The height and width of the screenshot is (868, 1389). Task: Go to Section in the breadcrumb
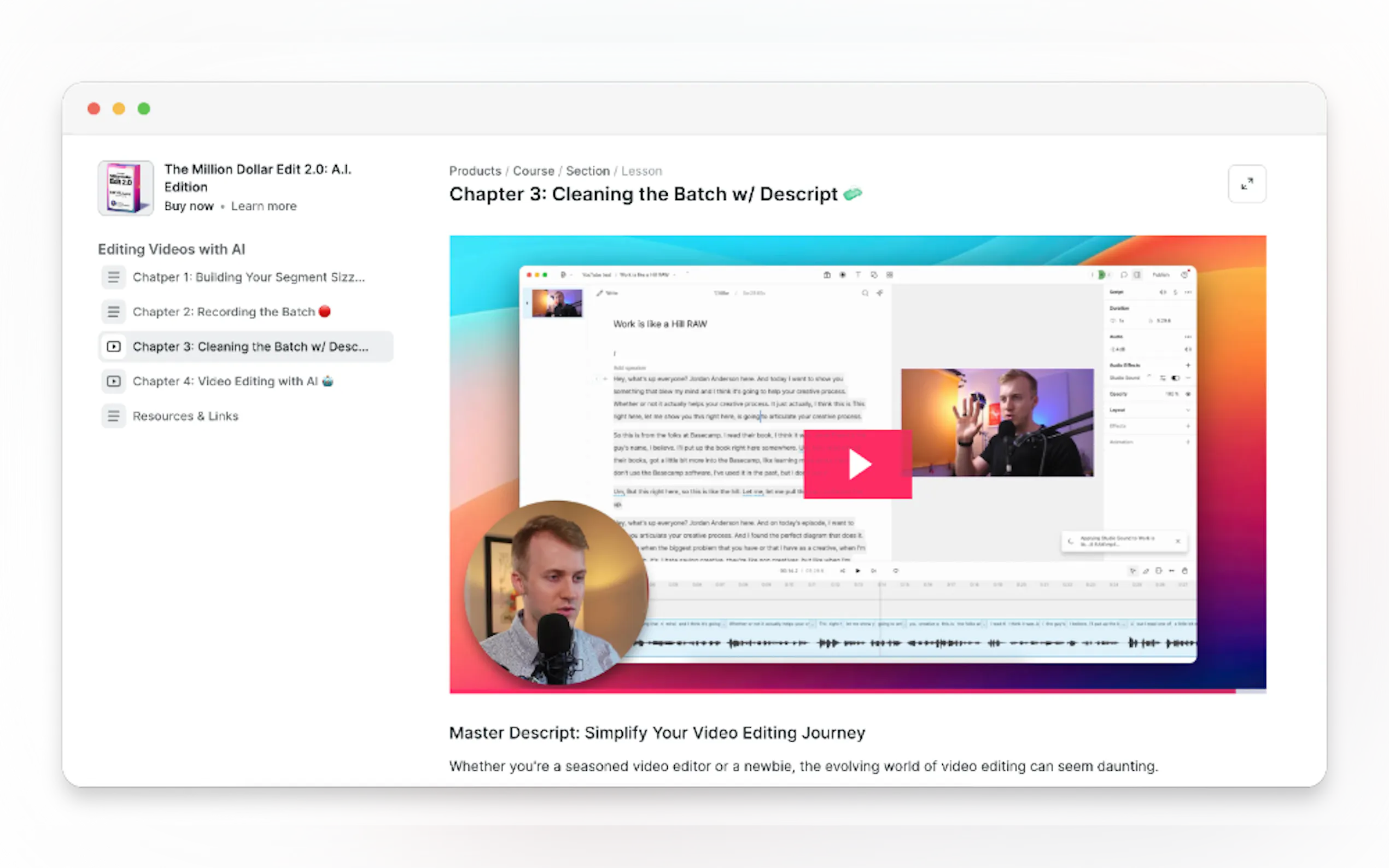pos(587,171)
